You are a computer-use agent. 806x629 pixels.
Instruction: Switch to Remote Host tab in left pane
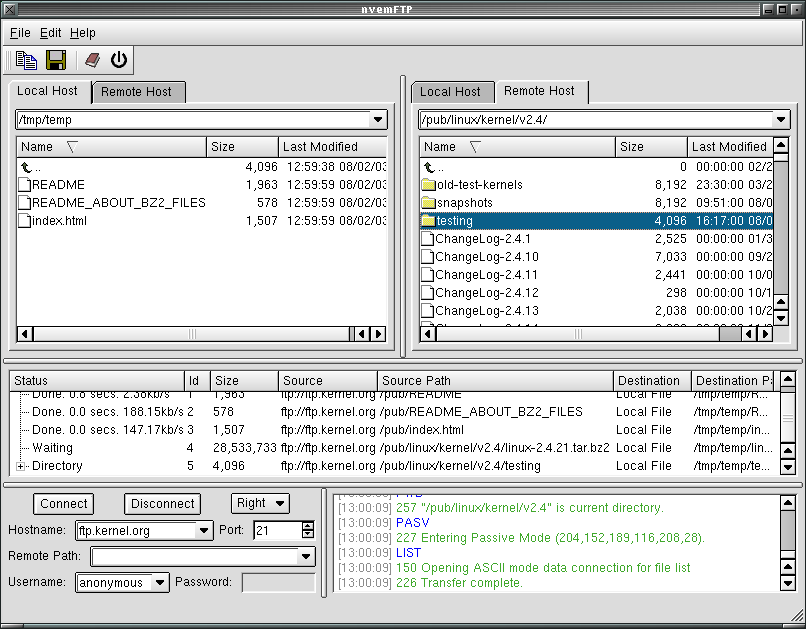pyautogui.click(x=136, y=92)
